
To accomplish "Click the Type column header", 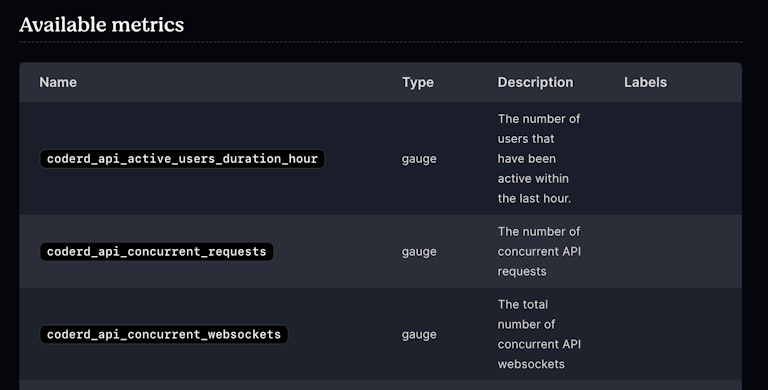I will click(418, 82).
